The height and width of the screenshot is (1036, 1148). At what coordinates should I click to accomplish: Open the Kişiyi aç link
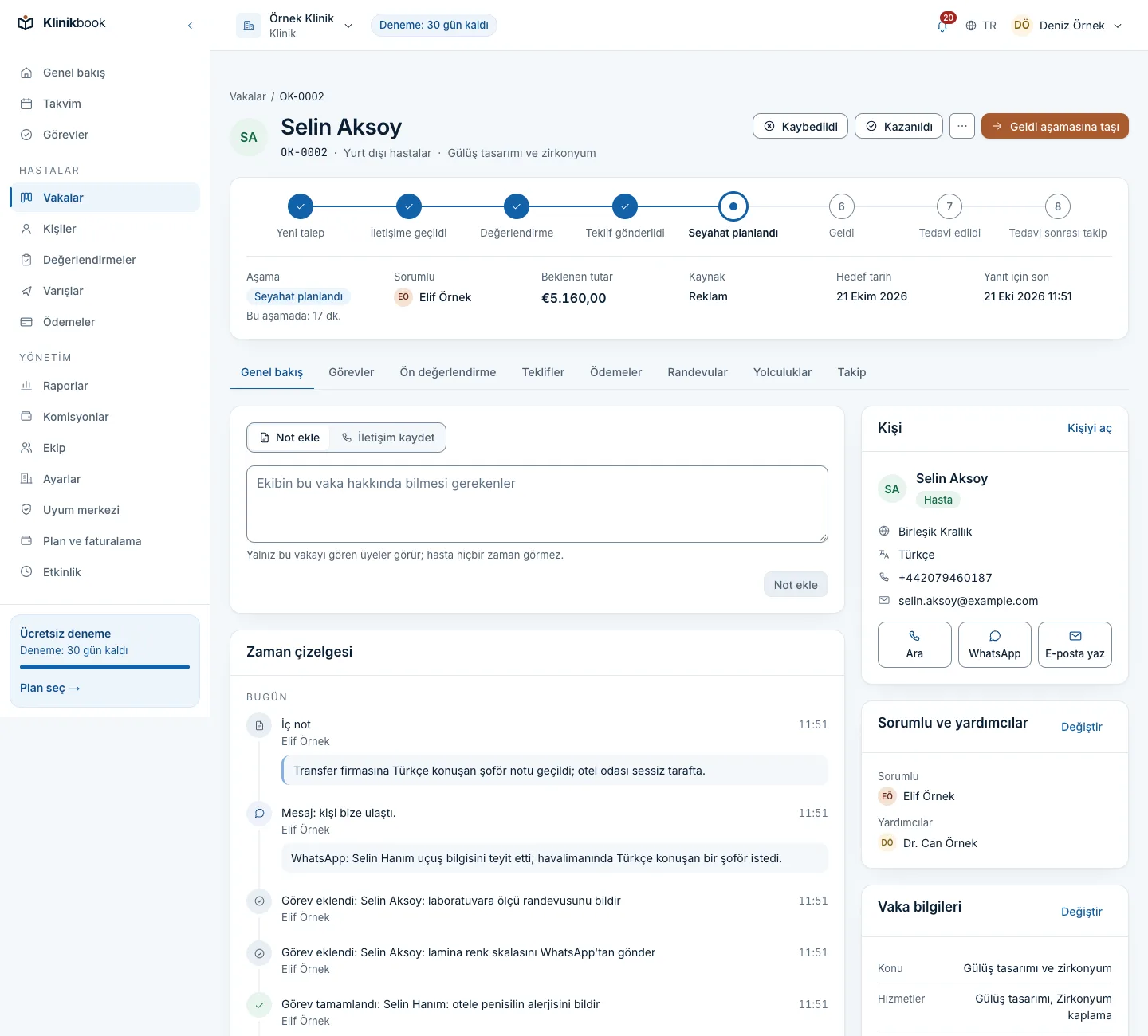coord(1089,428)
